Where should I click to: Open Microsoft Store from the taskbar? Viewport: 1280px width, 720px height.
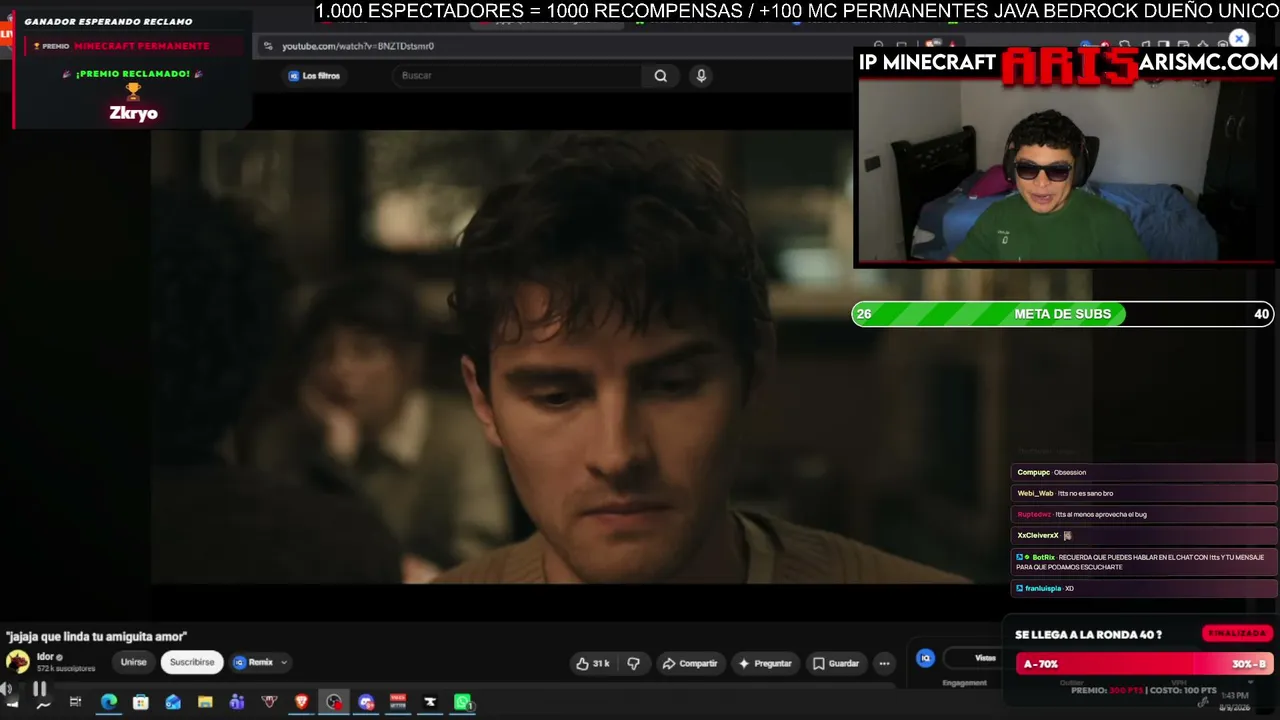pos(141,702)
